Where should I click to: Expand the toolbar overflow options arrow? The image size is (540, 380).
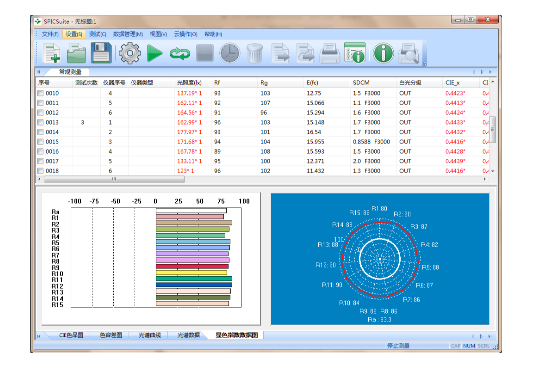[425, 63]
